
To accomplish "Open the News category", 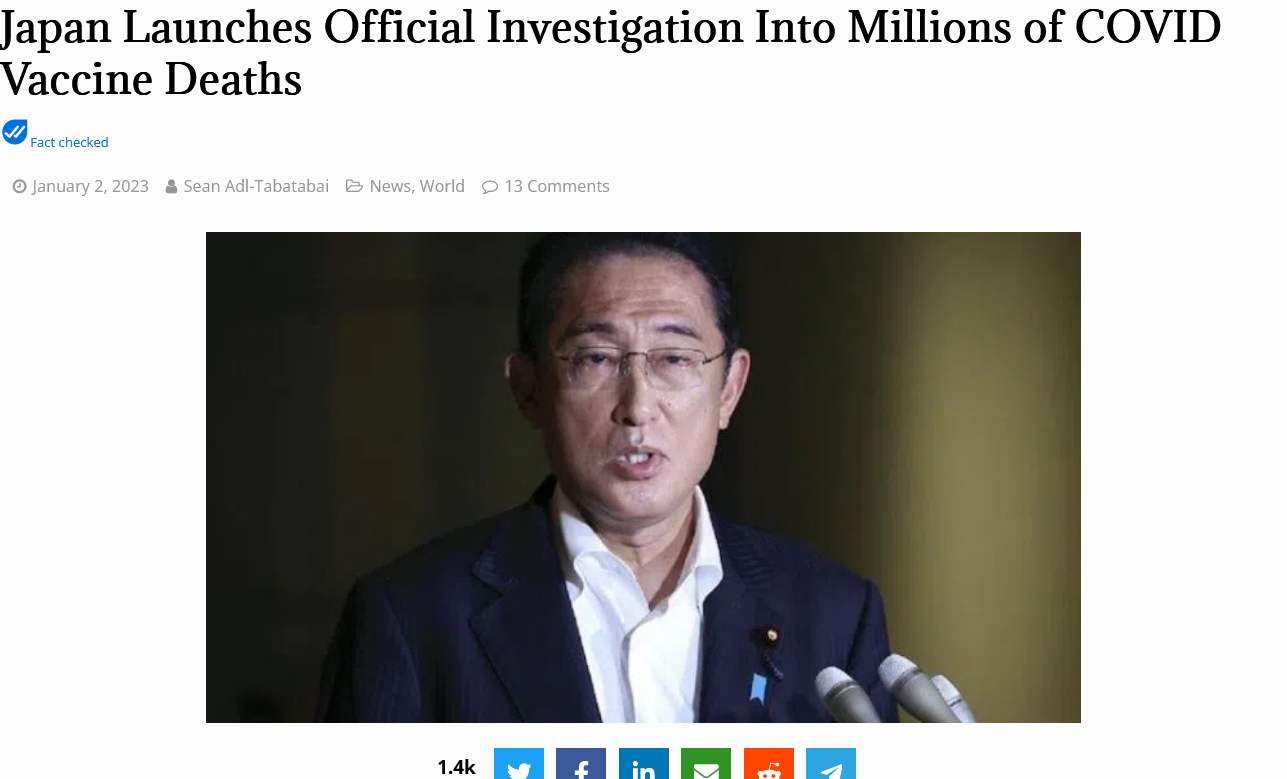I will (390, 186).
